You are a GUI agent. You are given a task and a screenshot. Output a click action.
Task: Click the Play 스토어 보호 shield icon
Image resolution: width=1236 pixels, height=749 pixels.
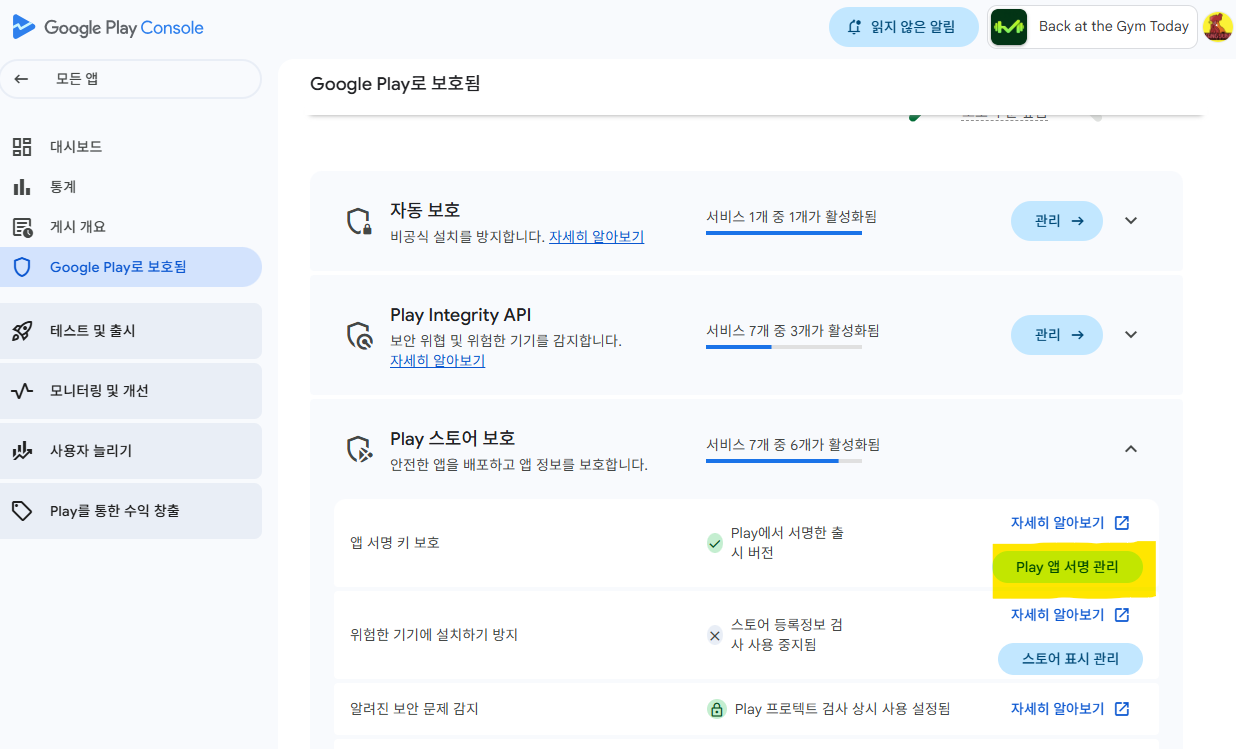359,449
